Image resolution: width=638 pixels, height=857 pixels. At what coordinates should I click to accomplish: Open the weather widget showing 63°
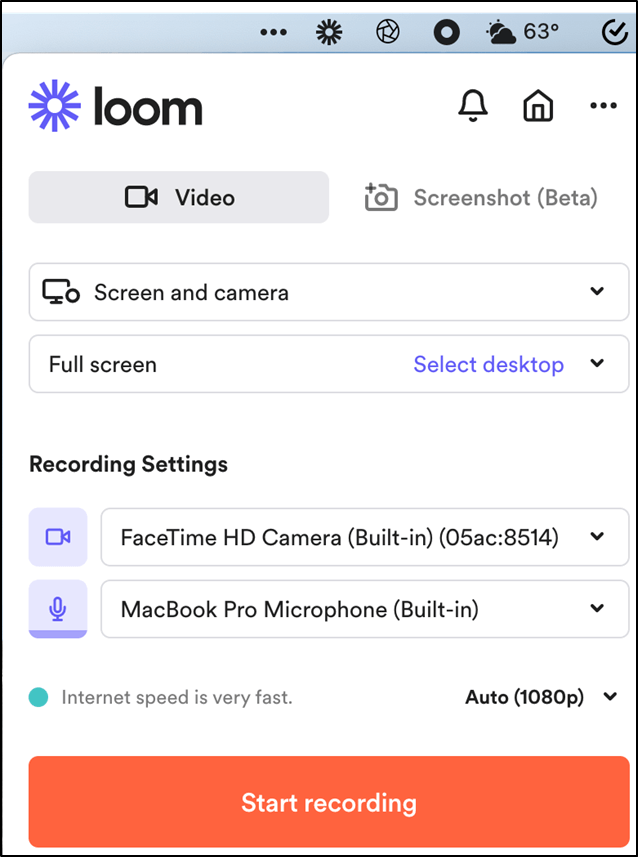(522, 32)
